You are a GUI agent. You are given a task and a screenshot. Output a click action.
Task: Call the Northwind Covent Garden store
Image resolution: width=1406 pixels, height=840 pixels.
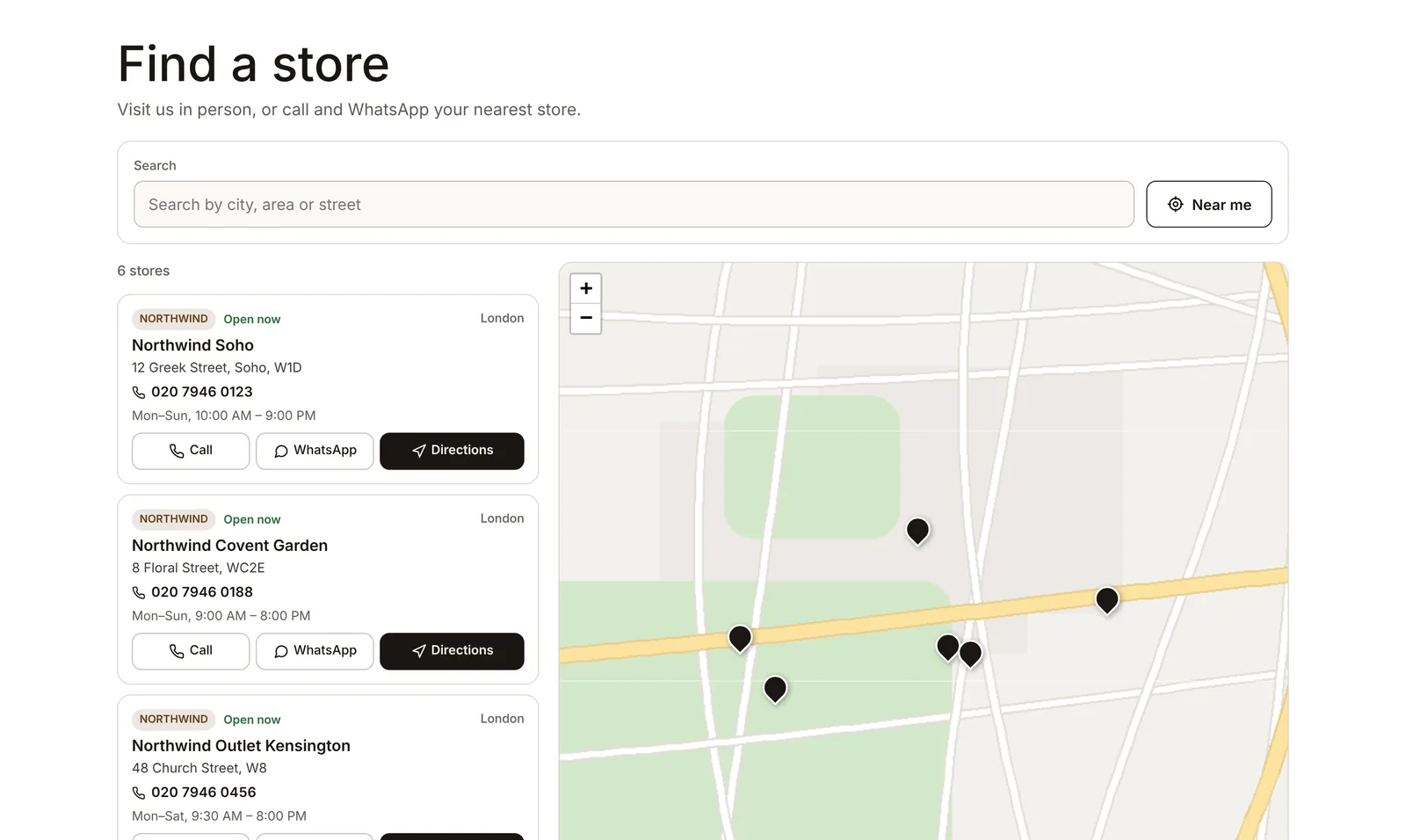pos(191,651)
